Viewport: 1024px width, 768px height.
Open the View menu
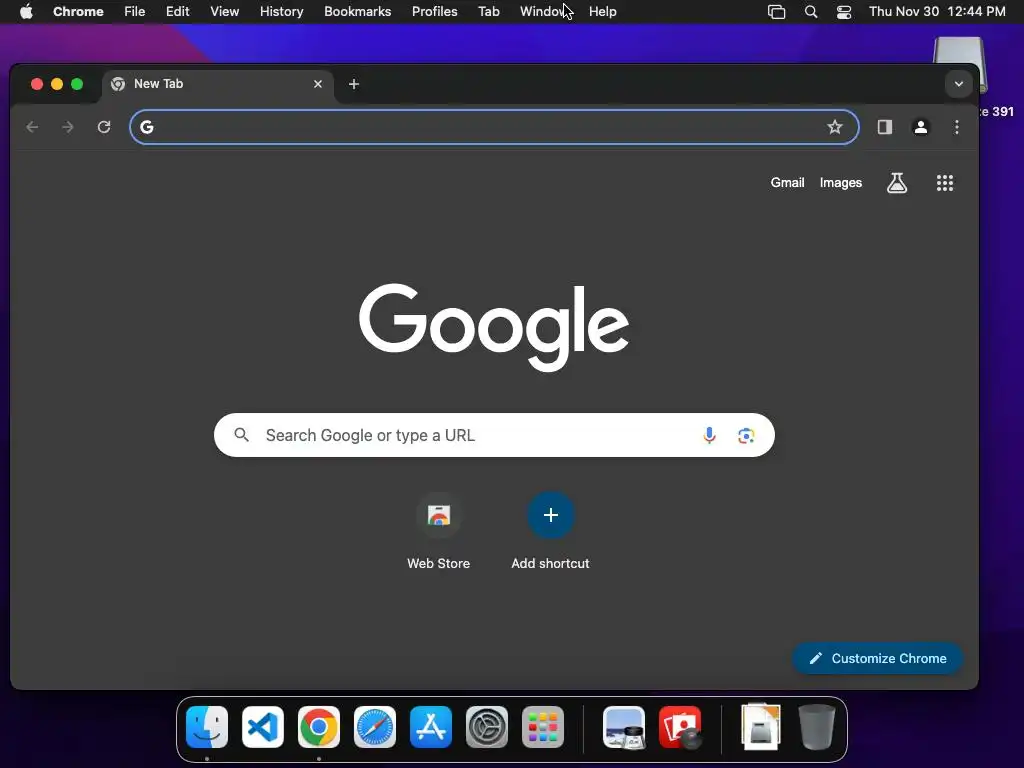pos(225,12)
